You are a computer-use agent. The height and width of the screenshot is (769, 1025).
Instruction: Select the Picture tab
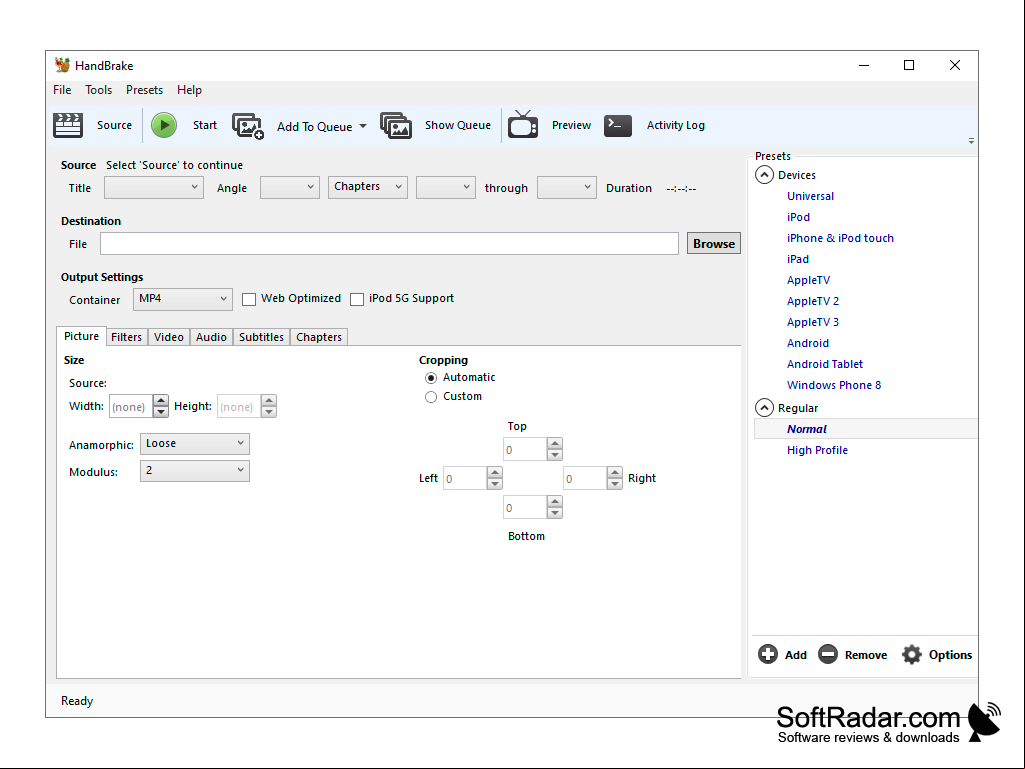(x=81, y=336)
